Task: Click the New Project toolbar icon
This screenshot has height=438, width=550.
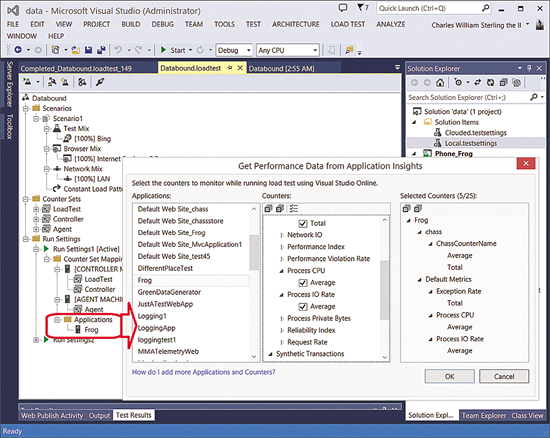Action: click(x=55, y=50)
